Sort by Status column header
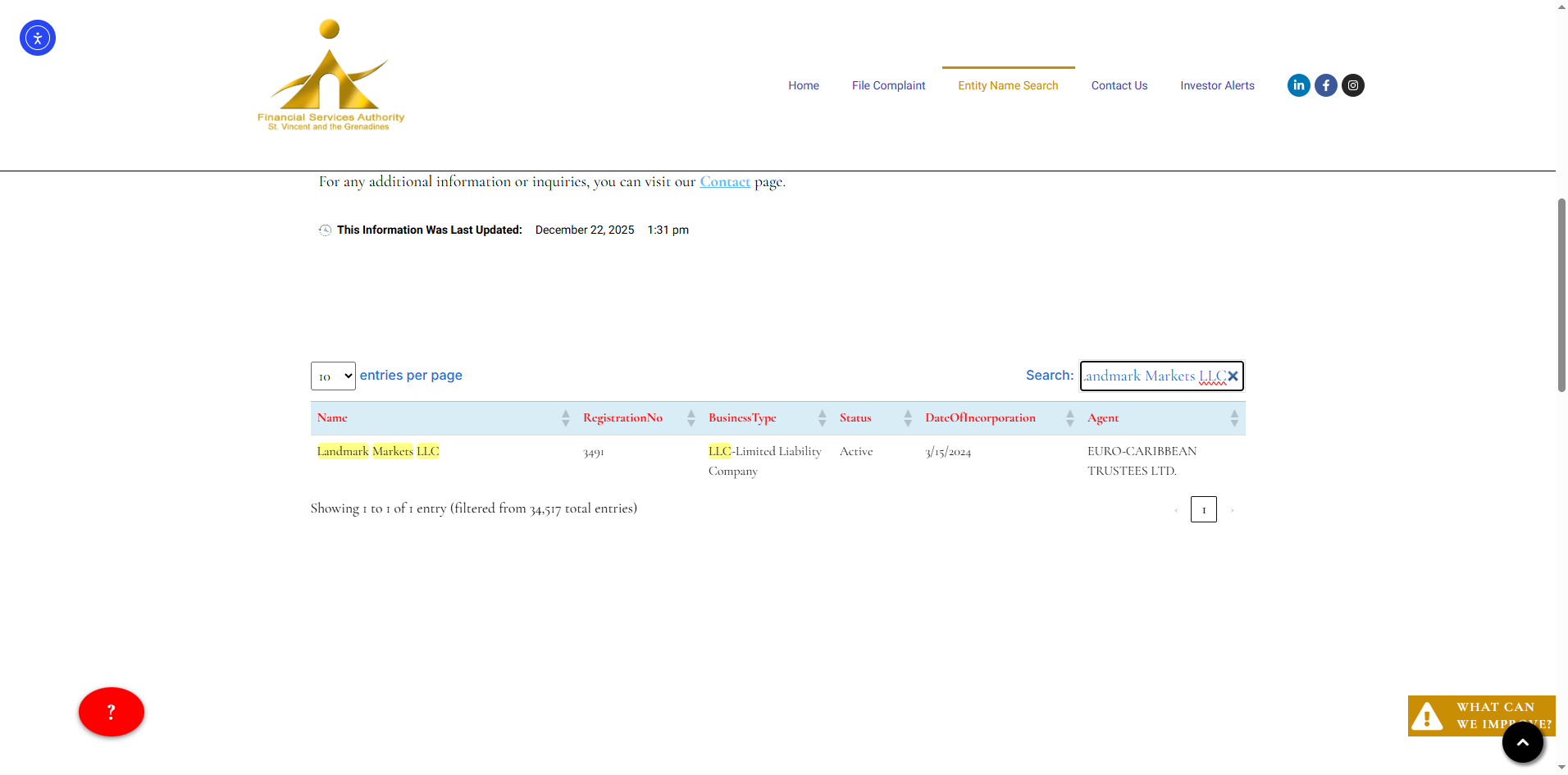Viewport: 1568px width, 775px height. click(x=855, y=418)
